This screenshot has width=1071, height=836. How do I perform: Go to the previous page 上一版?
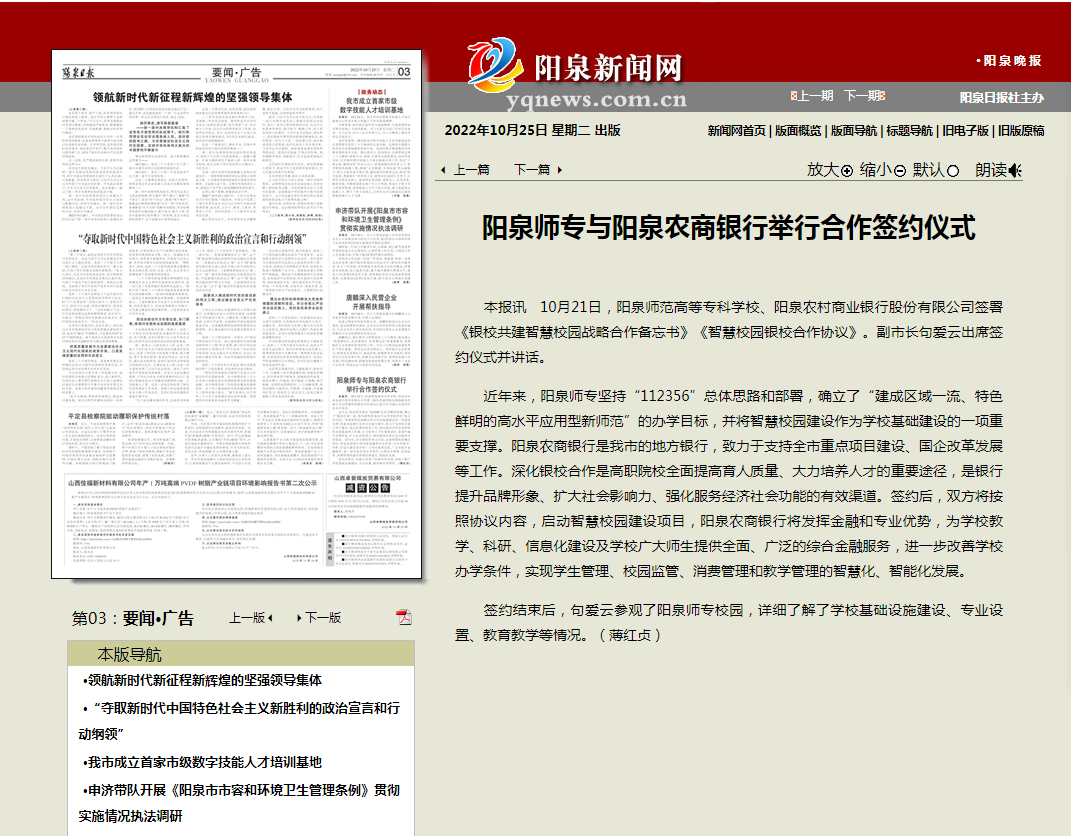click(x=251, y=617)
